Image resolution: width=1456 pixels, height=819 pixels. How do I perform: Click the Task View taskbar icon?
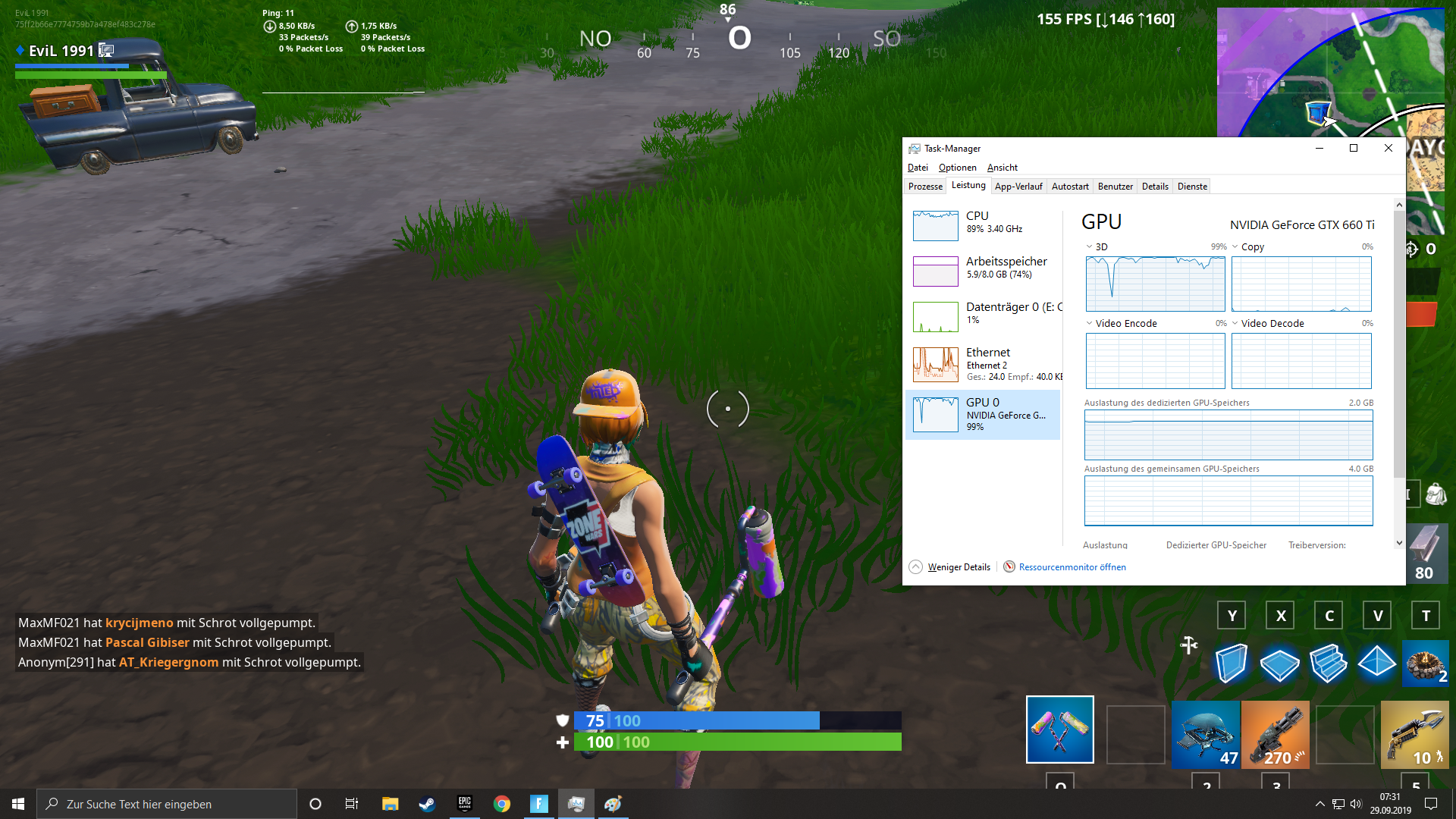click(x=352, y=804)
